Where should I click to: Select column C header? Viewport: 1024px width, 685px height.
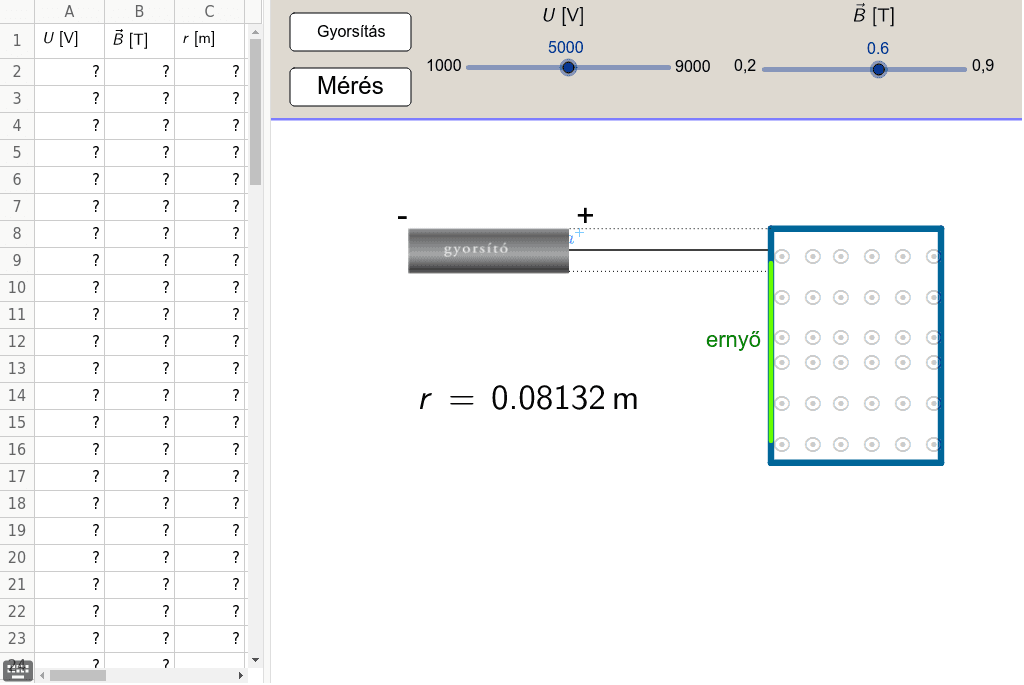click(x=209, y=12)
